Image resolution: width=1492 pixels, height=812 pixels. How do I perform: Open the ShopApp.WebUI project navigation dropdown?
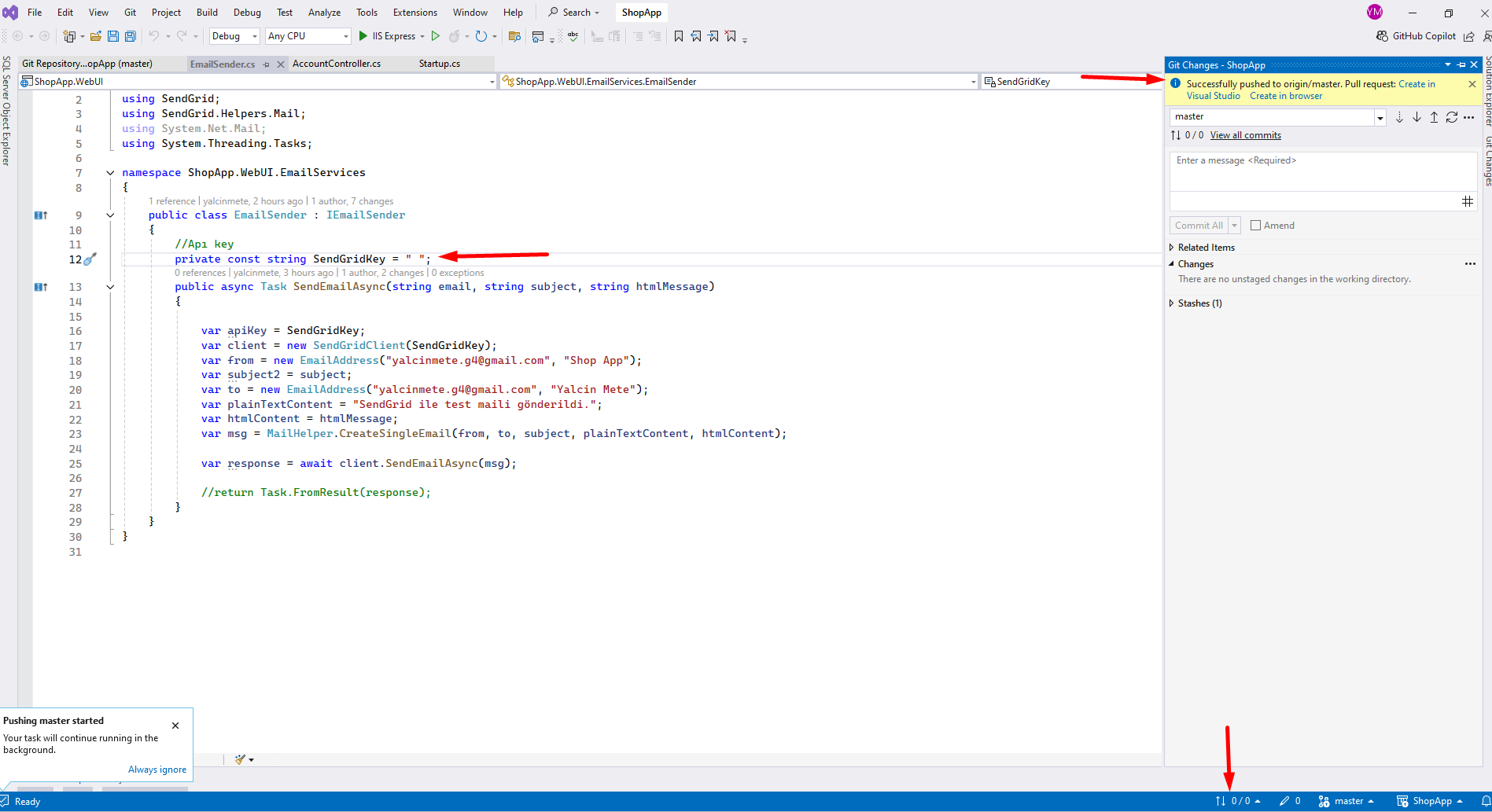coord(492,82)
